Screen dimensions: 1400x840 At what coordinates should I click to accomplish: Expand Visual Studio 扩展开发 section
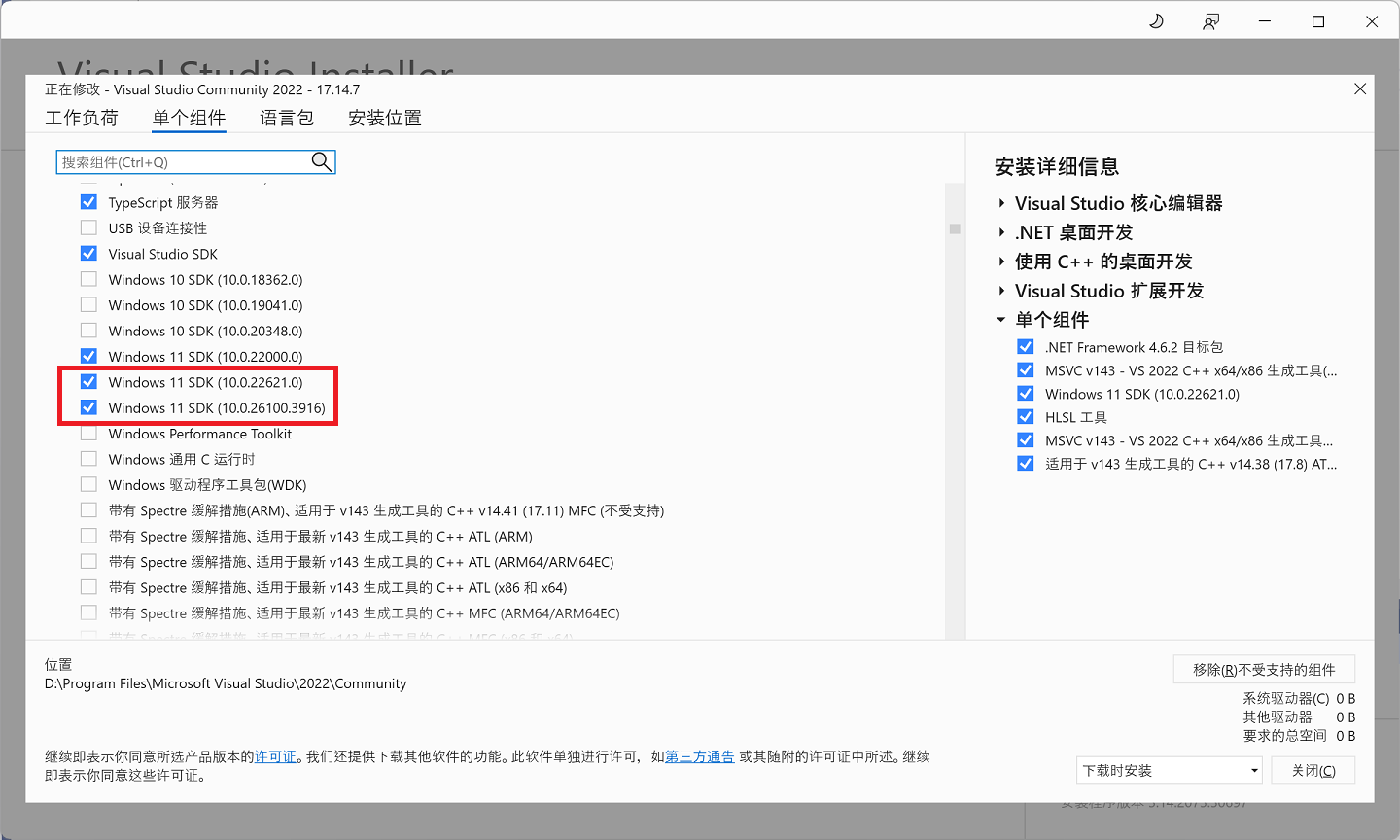[x=1001, y=291]
